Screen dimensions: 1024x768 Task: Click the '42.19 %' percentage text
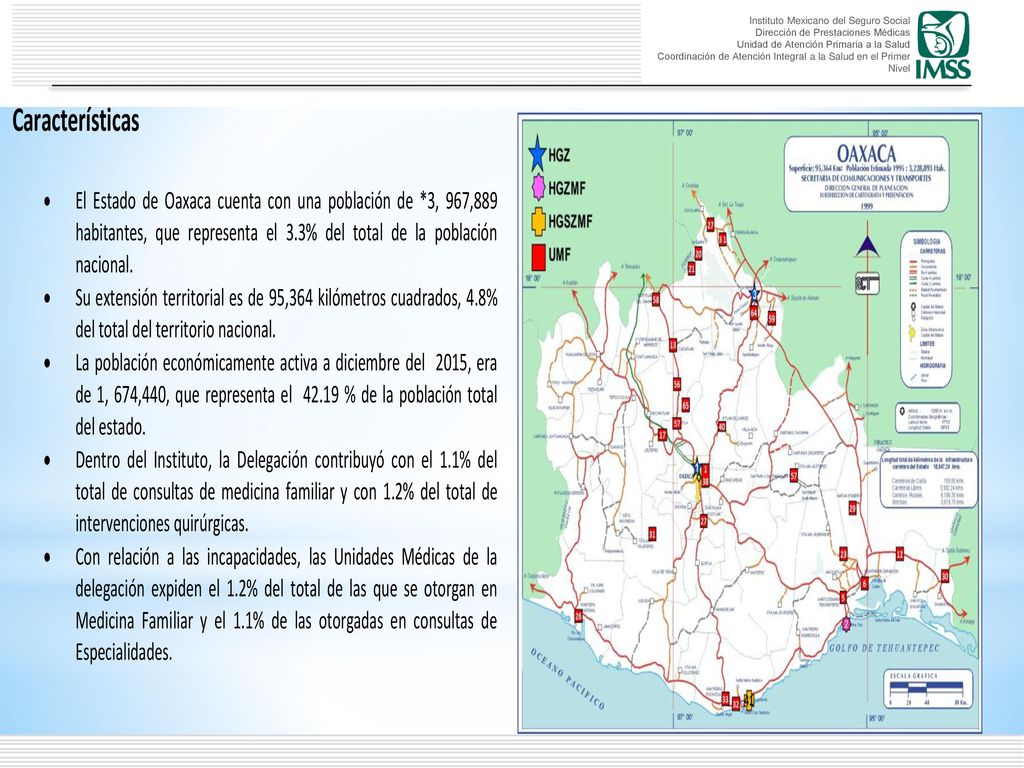[329, 396]
